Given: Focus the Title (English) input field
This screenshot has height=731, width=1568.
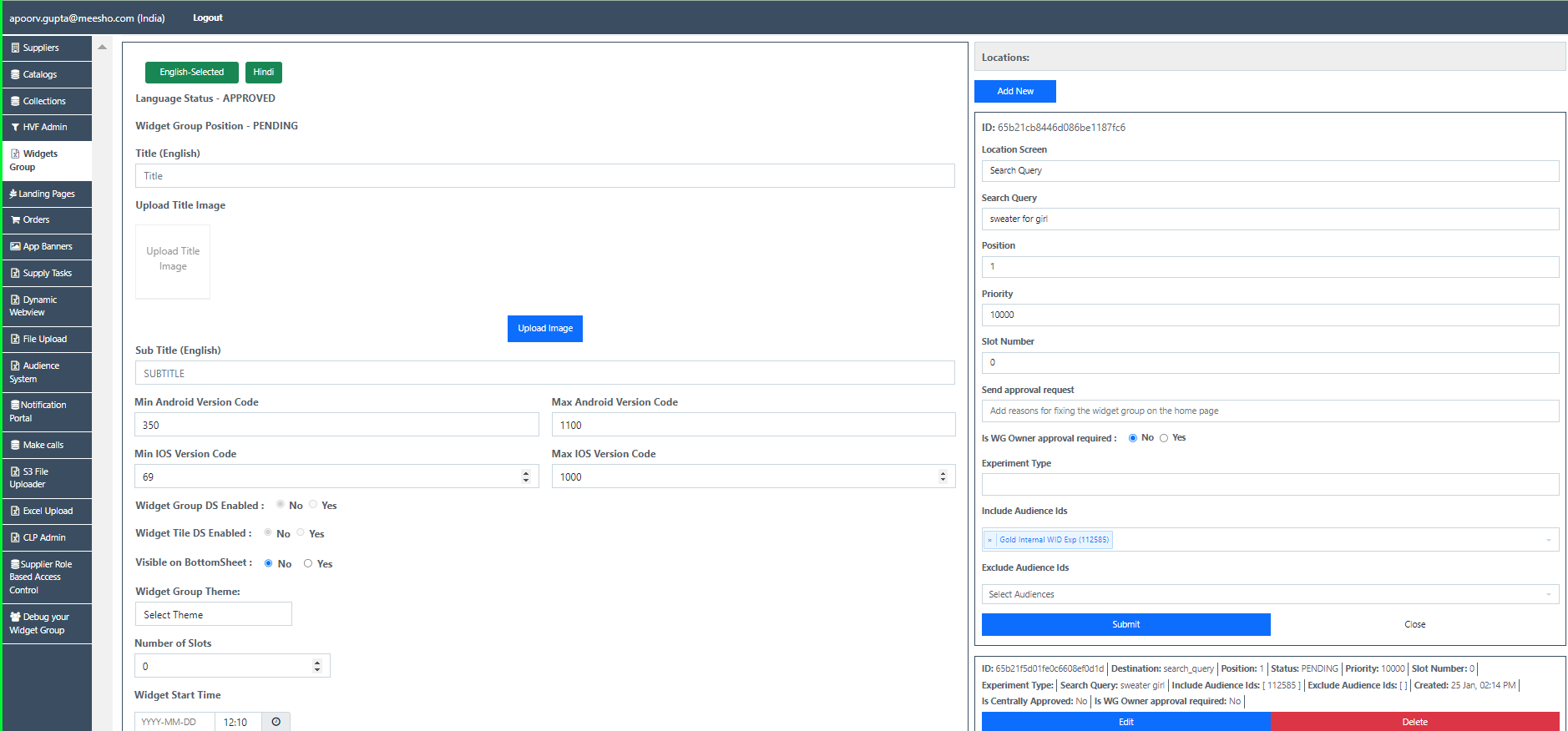Looking at the screenshot, I should (x=545, y=176).
